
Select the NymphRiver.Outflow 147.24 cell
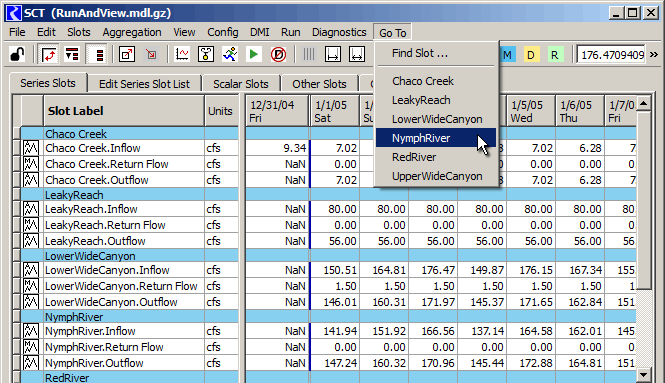pyautogui.click(x=335, y=363)
